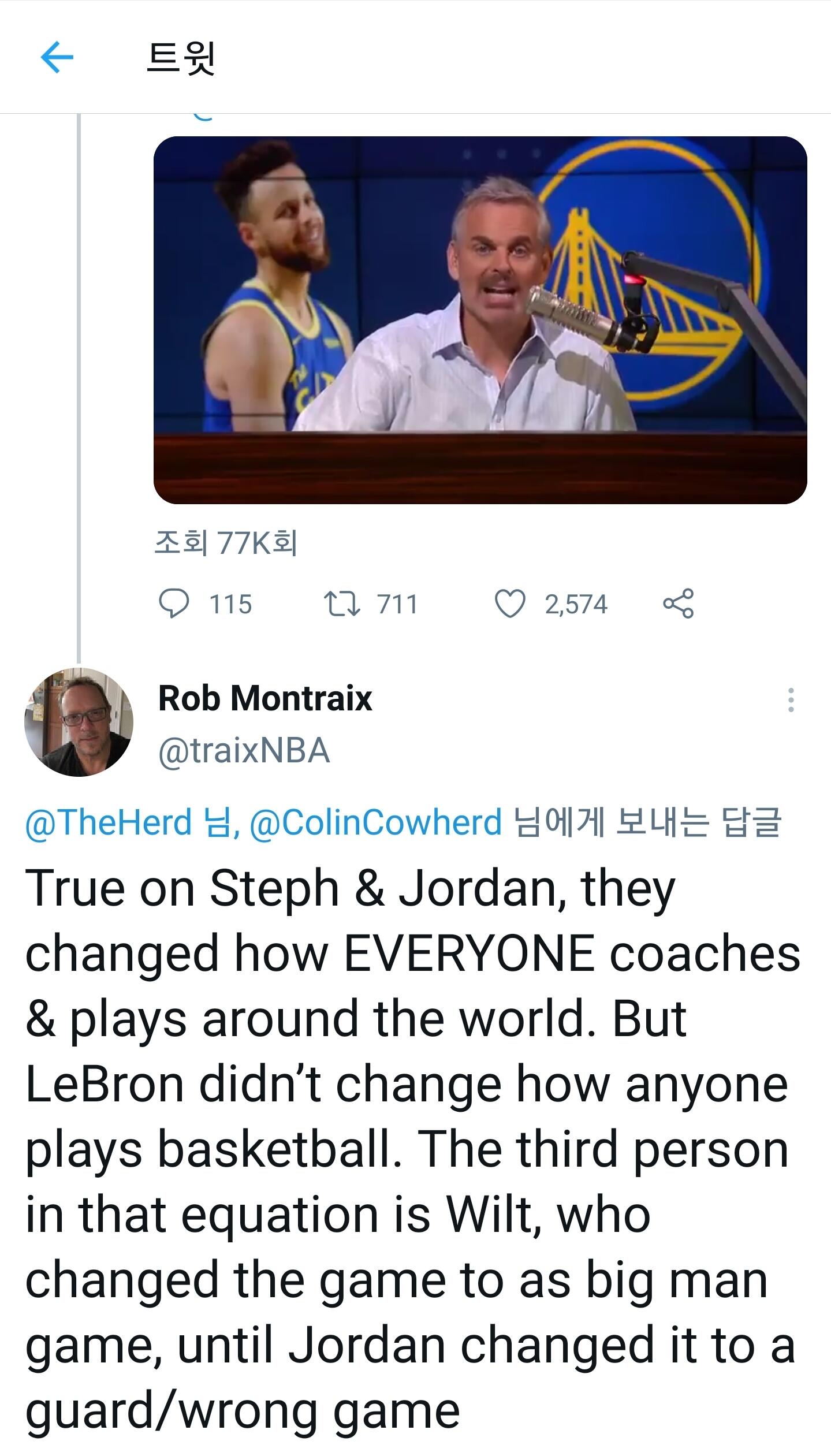Viewport: 831px width, 1456px height.
Task: Open the @TheHerd mention link
Action: pyautogui.click(x=108, y=822)
